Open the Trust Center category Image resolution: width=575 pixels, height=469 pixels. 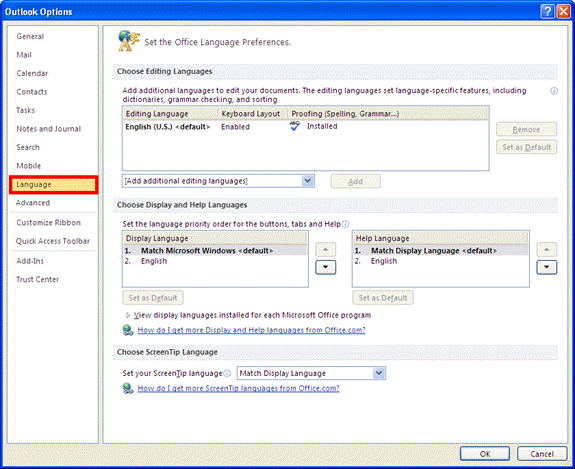[37, 279]
